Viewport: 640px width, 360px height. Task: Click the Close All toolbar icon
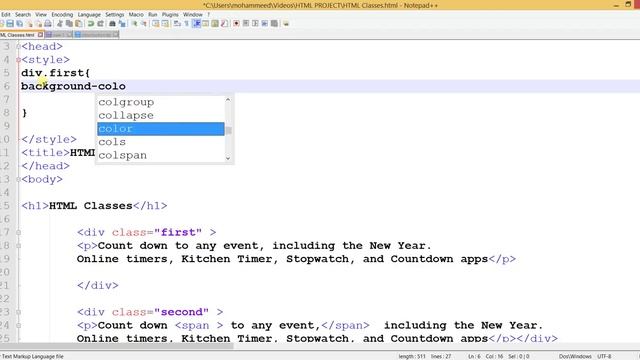pyautogui.click(x=39, y=24)
